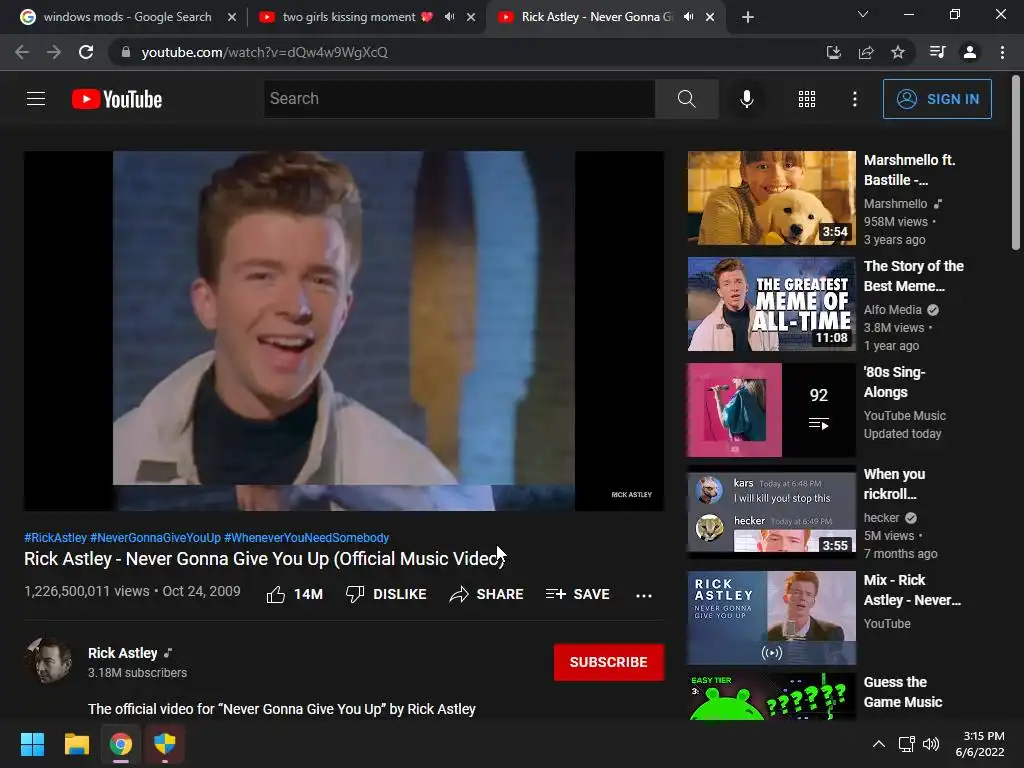View site information lock icon

point(126,52)
